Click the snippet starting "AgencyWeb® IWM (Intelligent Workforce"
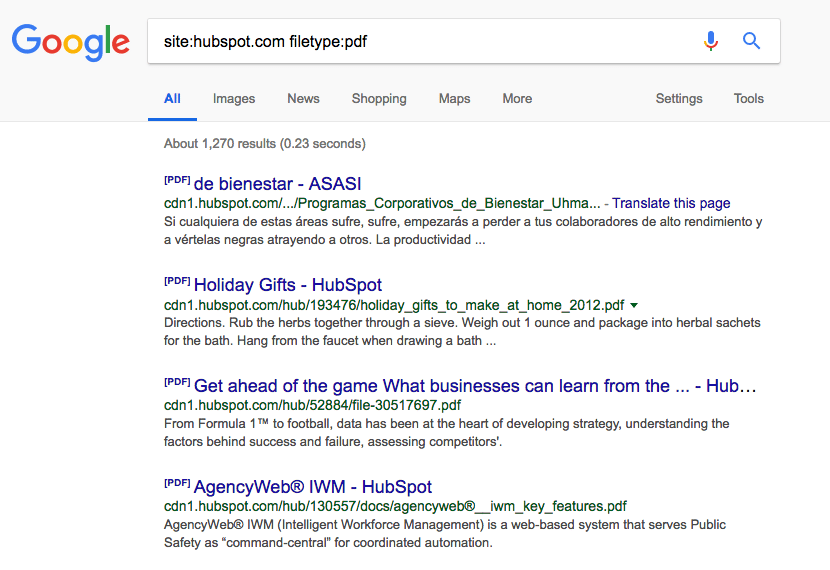Screen dimensions: 830x570 click(x=445, y=533)
